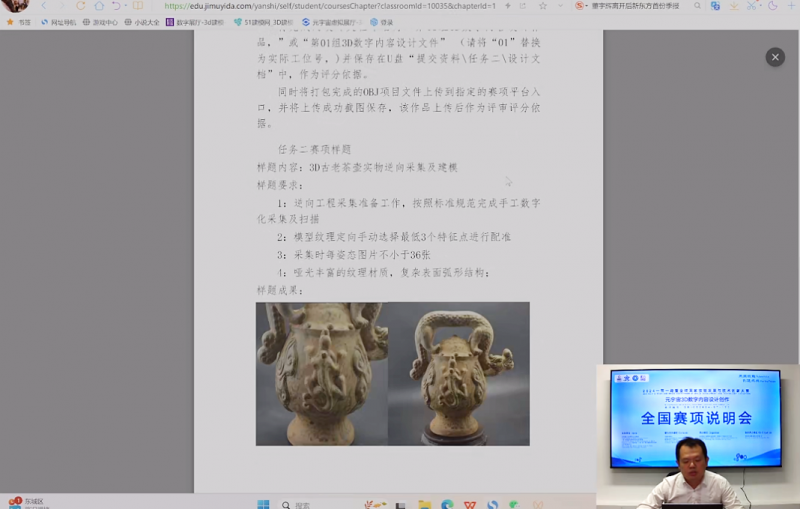Click the undo close-tab arrow icon
This screenshot has width=800, height=509.
[x=117, y=6]
